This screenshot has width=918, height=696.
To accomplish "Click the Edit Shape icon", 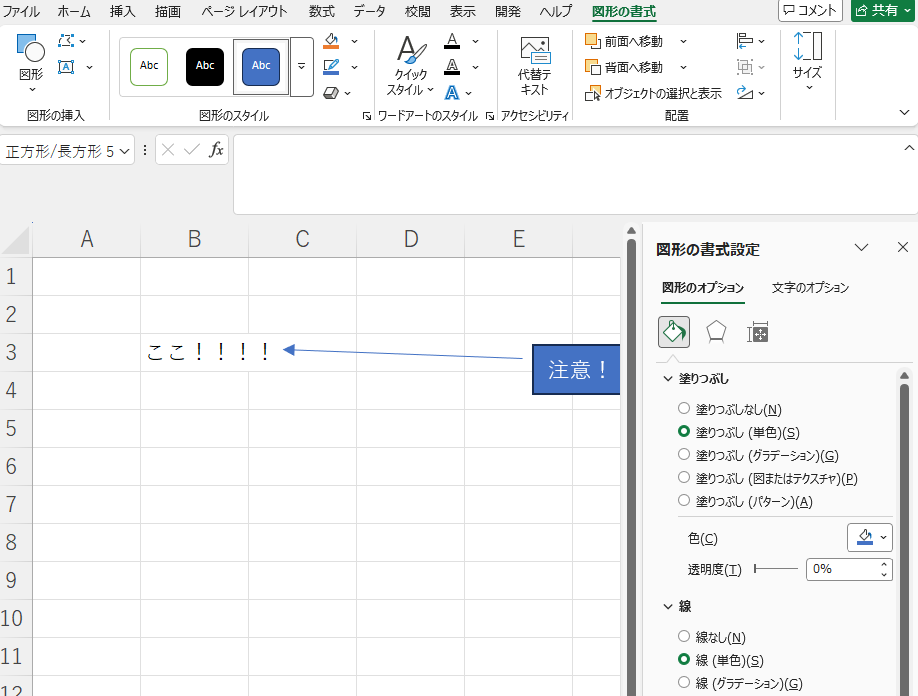I will tap(66, 40).
